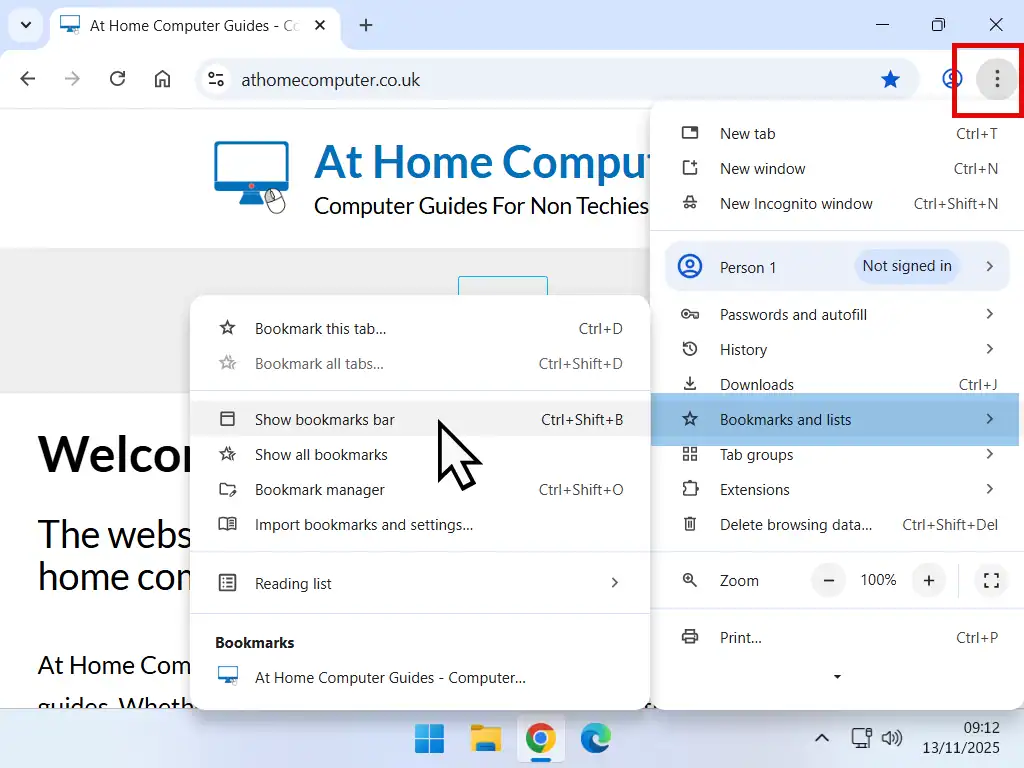Click the home icon in the toolbar

pyautogui.click(x=162, y=78)
